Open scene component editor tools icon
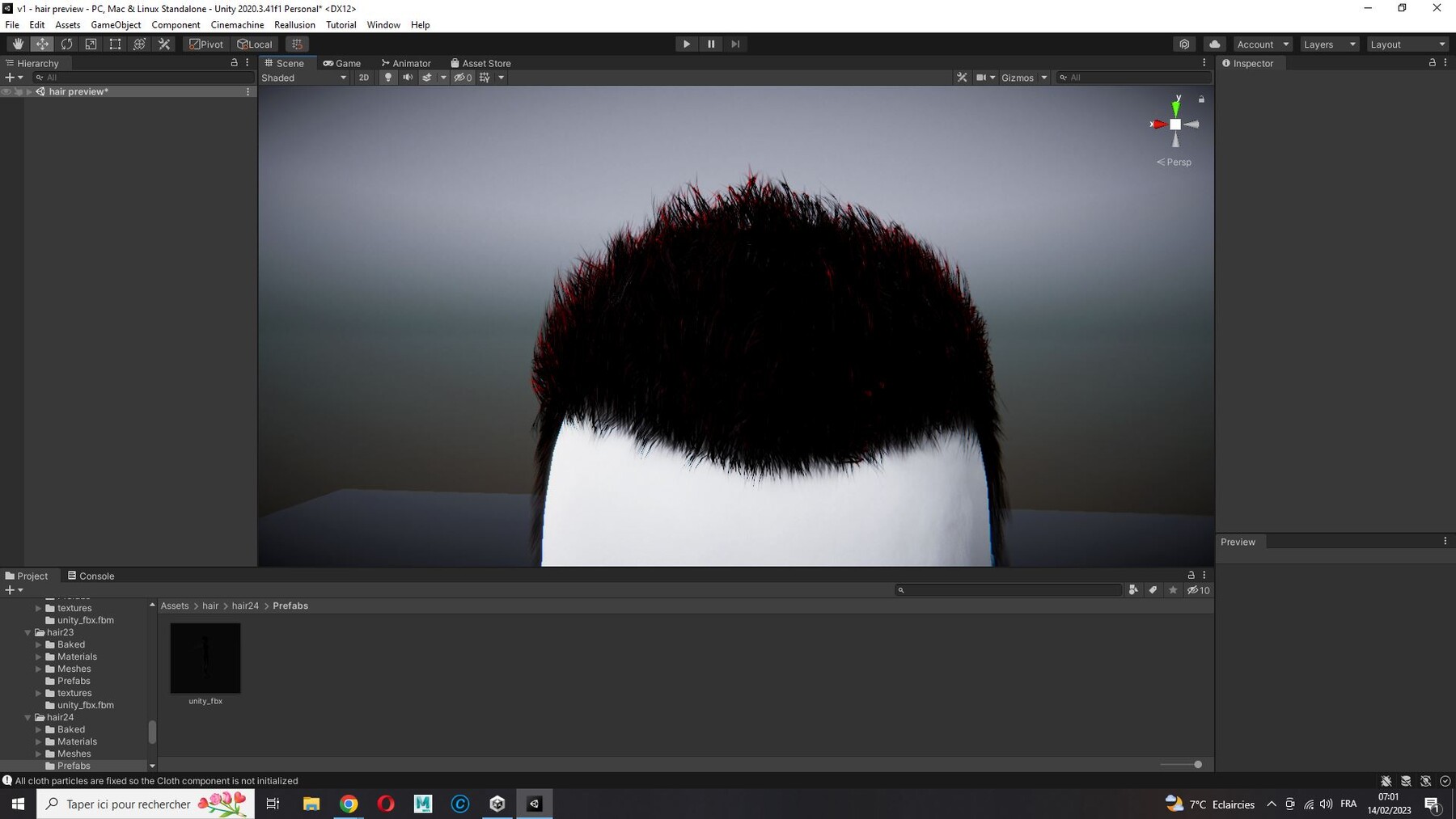 point(962,78)
